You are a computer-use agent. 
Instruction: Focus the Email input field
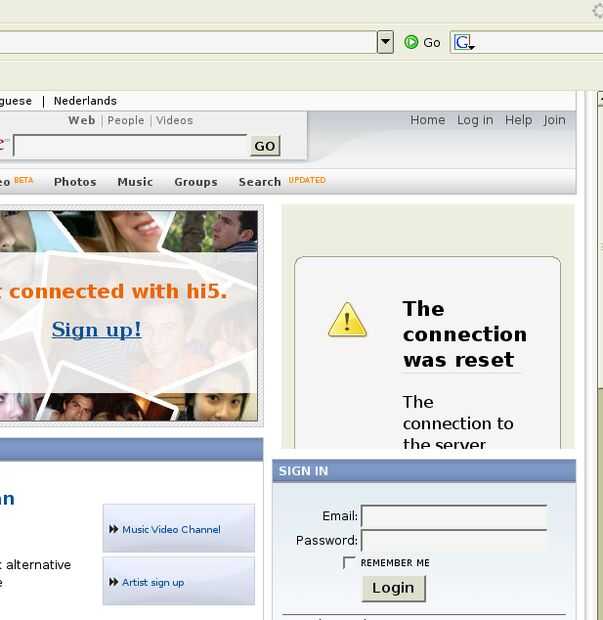tap(454, 516)
